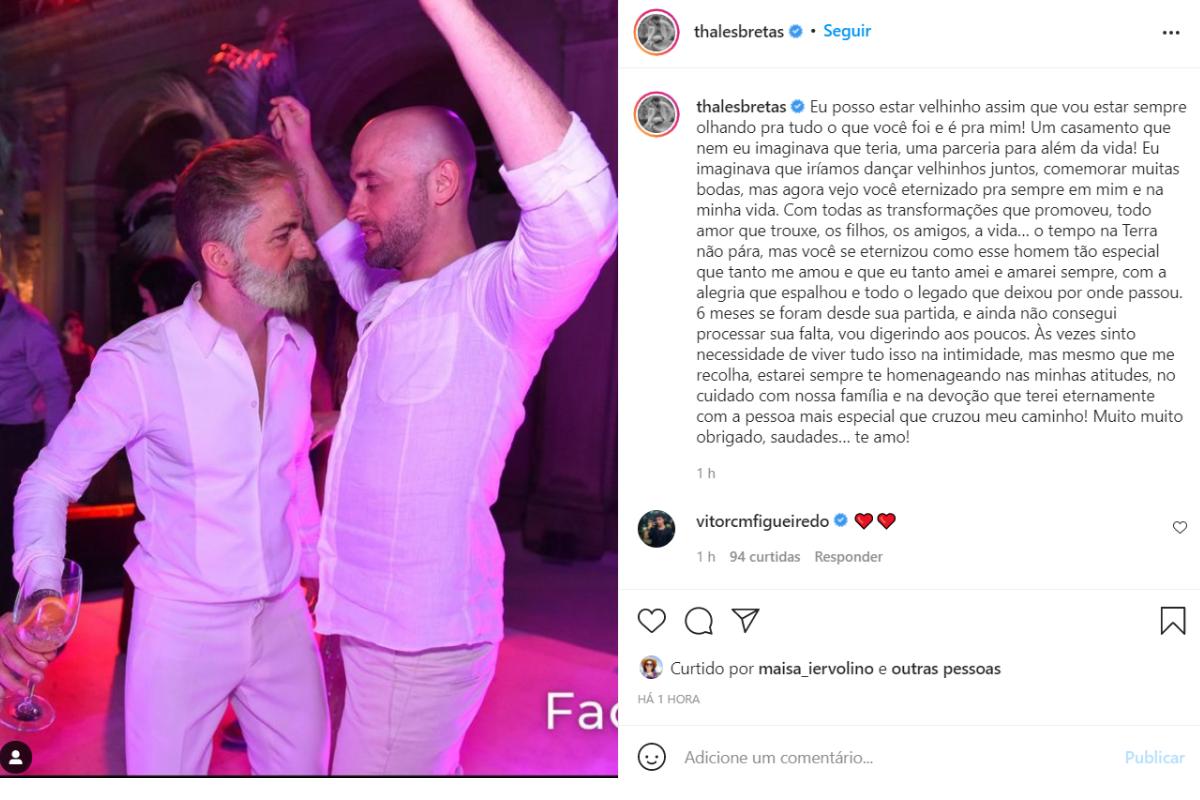Open the vitorcmfigueiredo profile avatar
The image size is (1200, 800).
(x=657, y=528)
